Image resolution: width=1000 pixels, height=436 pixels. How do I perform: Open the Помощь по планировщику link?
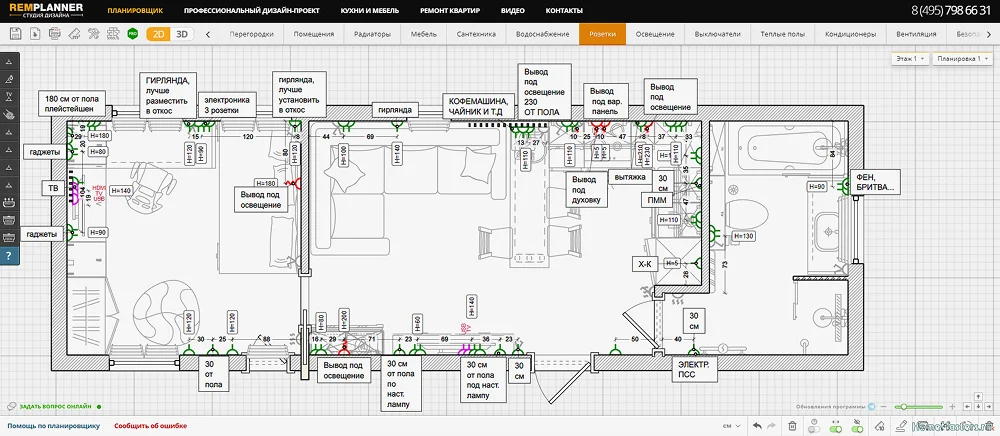point(54,426)
